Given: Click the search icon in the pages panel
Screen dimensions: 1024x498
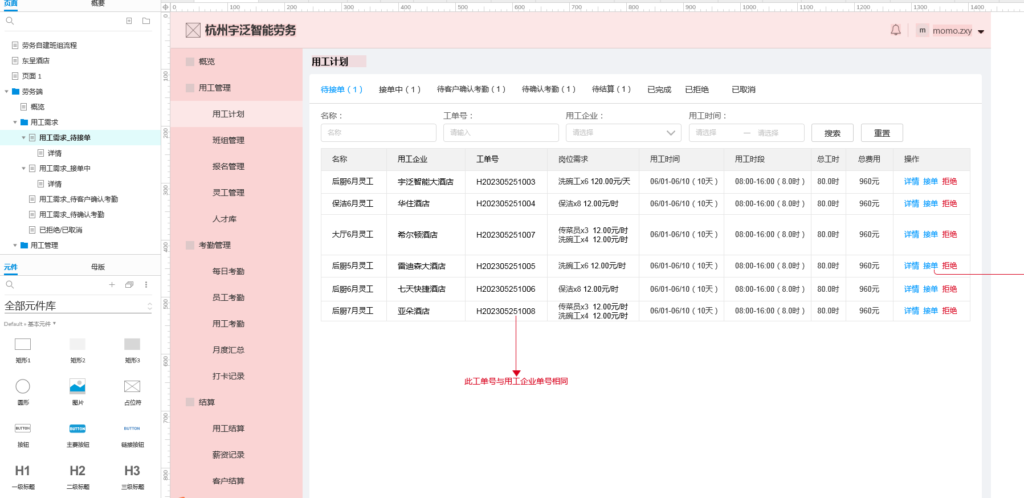Looking at the screenshot, I should click(10, 21).
